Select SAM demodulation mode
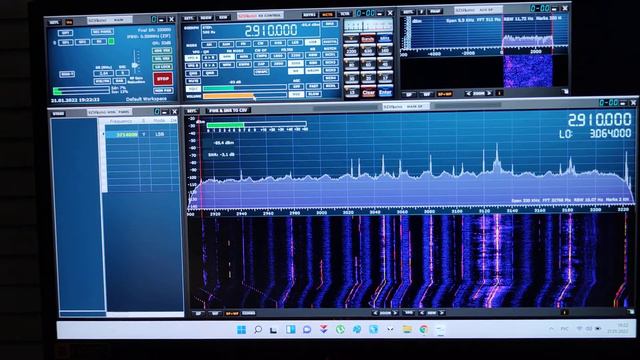 pyautogui.click(x=226, y=43)
